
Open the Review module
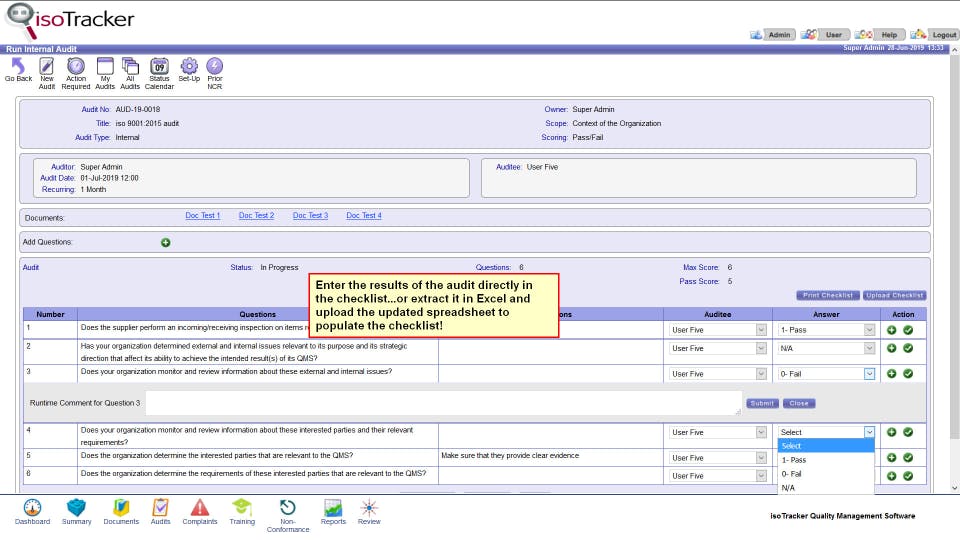click(x=369, y=512)
